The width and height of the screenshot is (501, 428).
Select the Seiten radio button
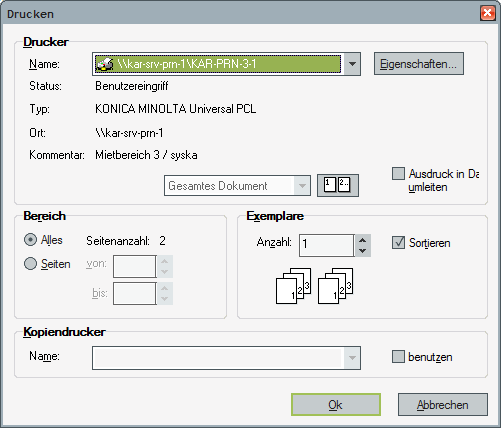pos(30,264)
